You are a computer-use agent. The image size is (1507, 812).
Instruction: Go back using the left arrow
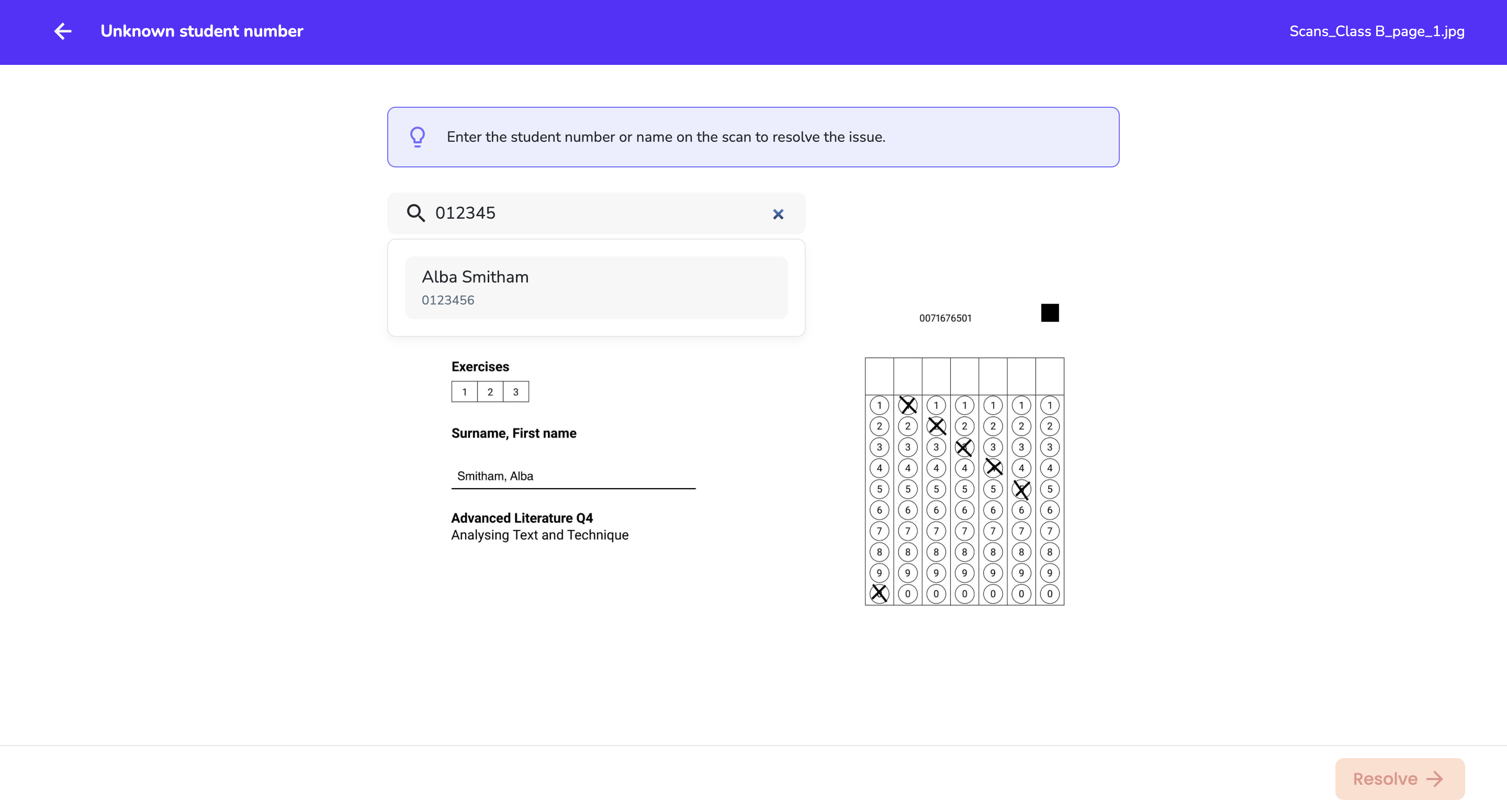[x=63, y=31]
